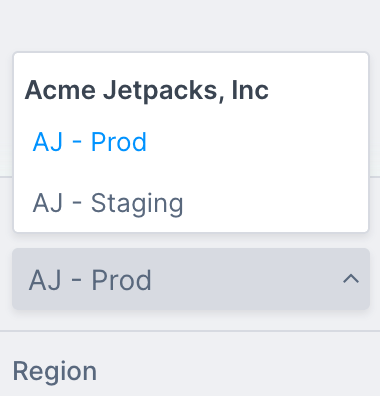Select the Prod project under Acme Jetpacks
The height and width of the screenshot is (396, 380).
tap(191, 142)
